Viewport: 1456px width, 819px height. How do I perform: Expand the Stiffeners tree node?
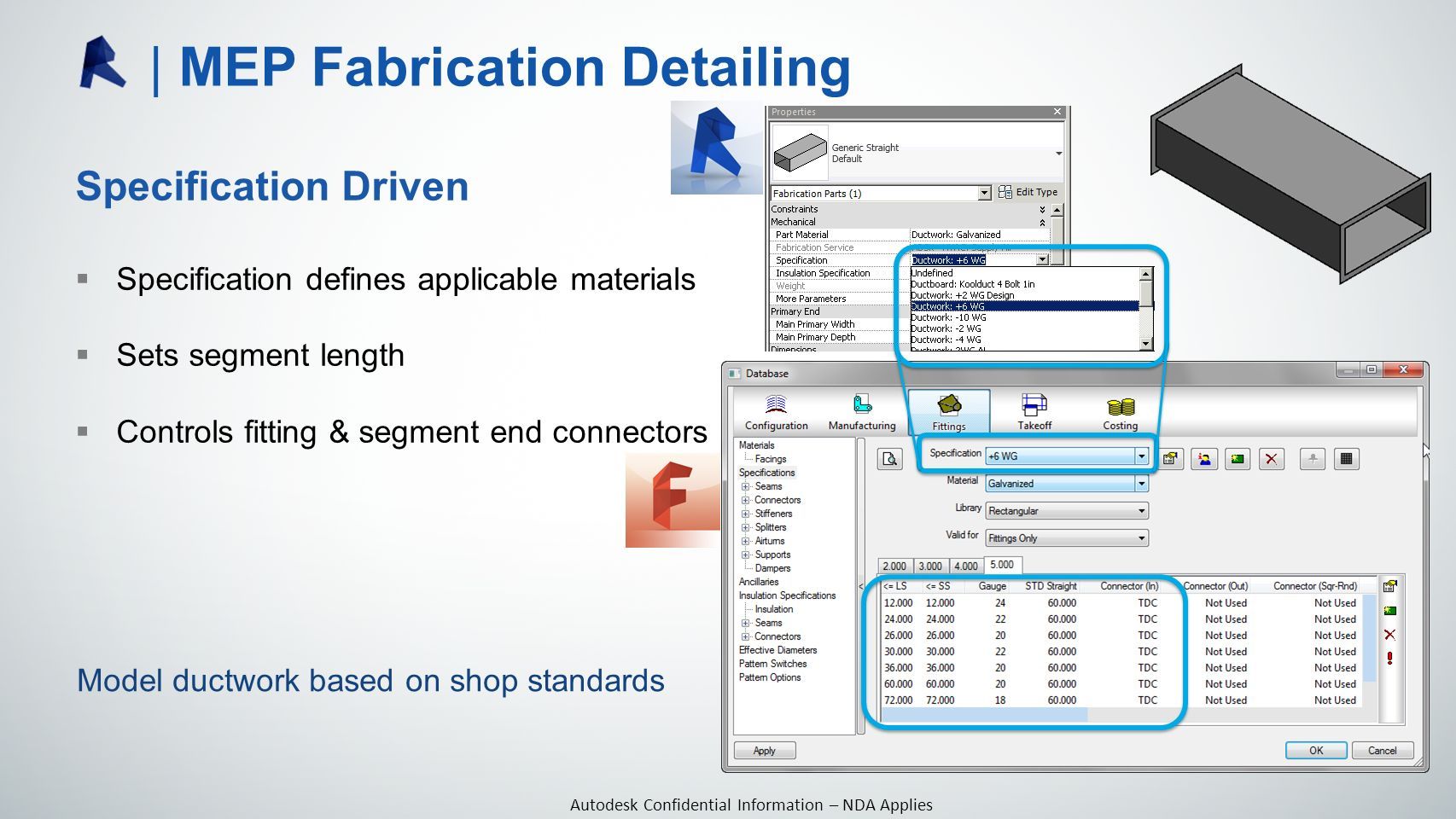point(745,514)
